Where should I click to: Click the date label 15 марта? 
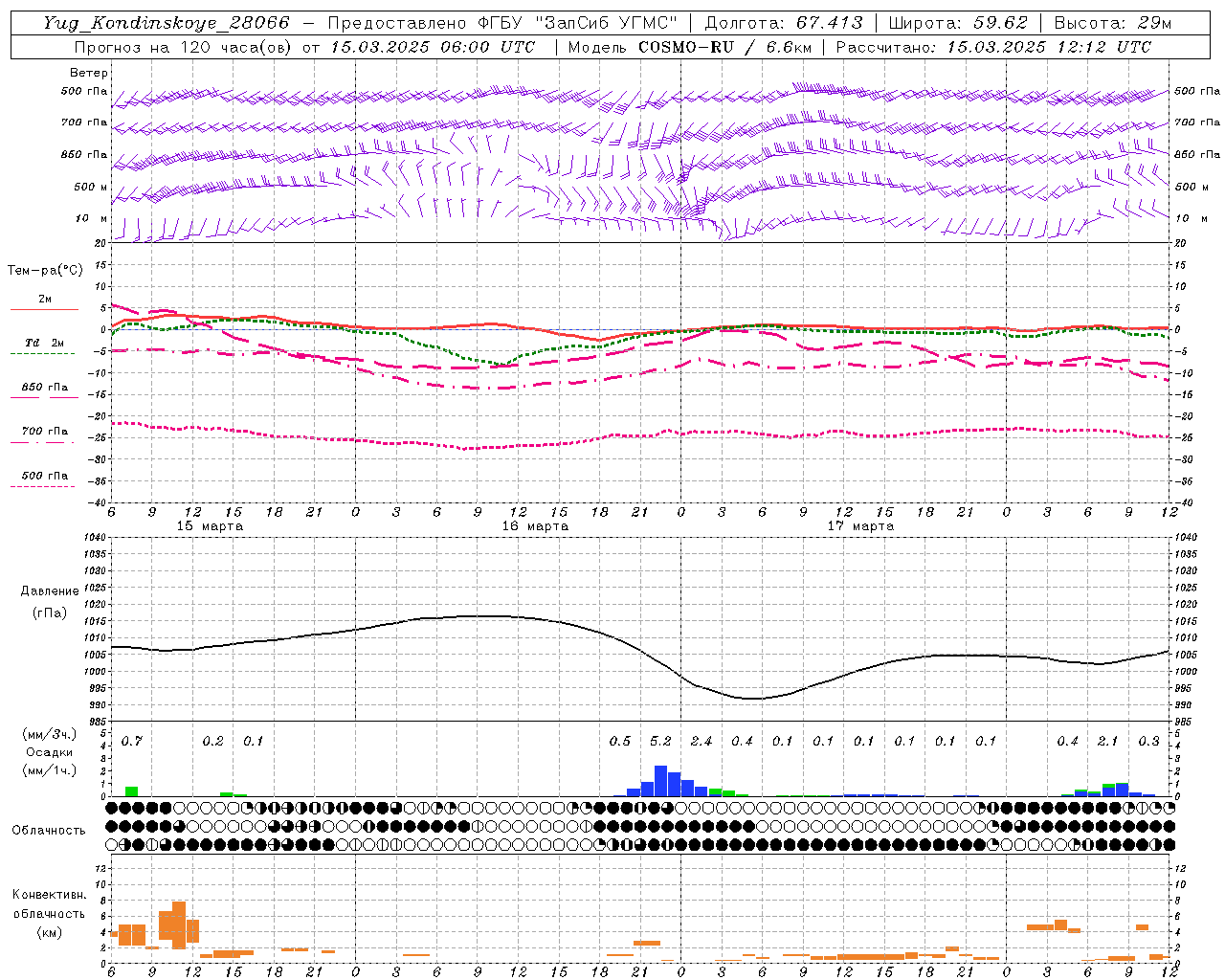click(x=211, y=525)
